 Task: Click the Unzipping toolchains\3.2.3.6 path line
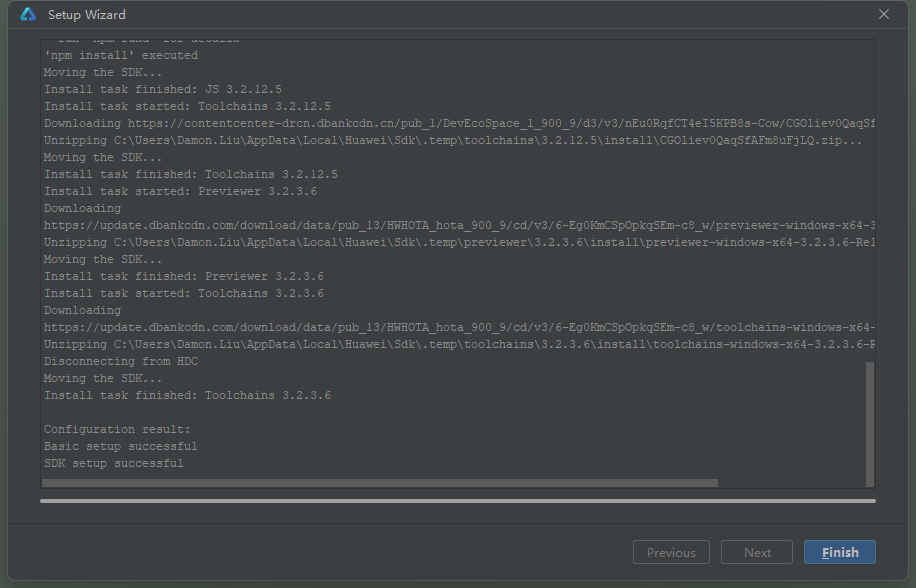click(459, 345)
